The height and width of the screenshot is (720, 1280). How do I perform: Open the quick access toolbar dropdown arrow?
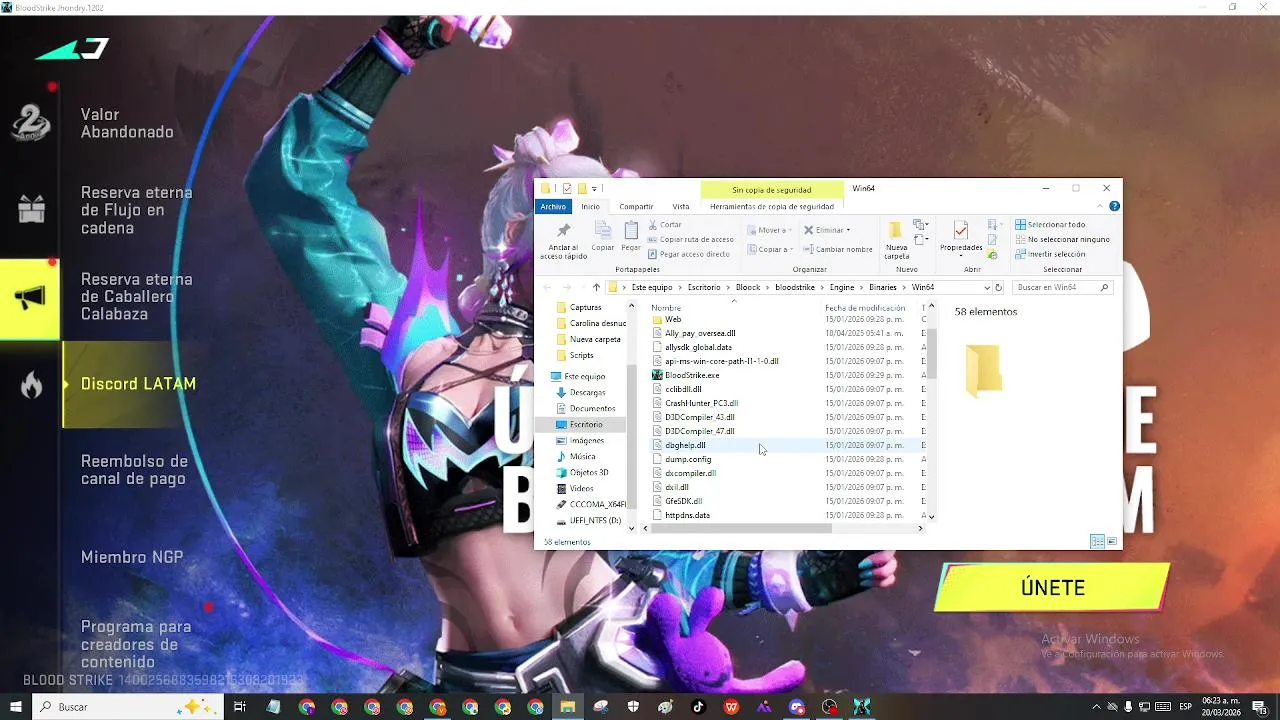click(594, 188)
